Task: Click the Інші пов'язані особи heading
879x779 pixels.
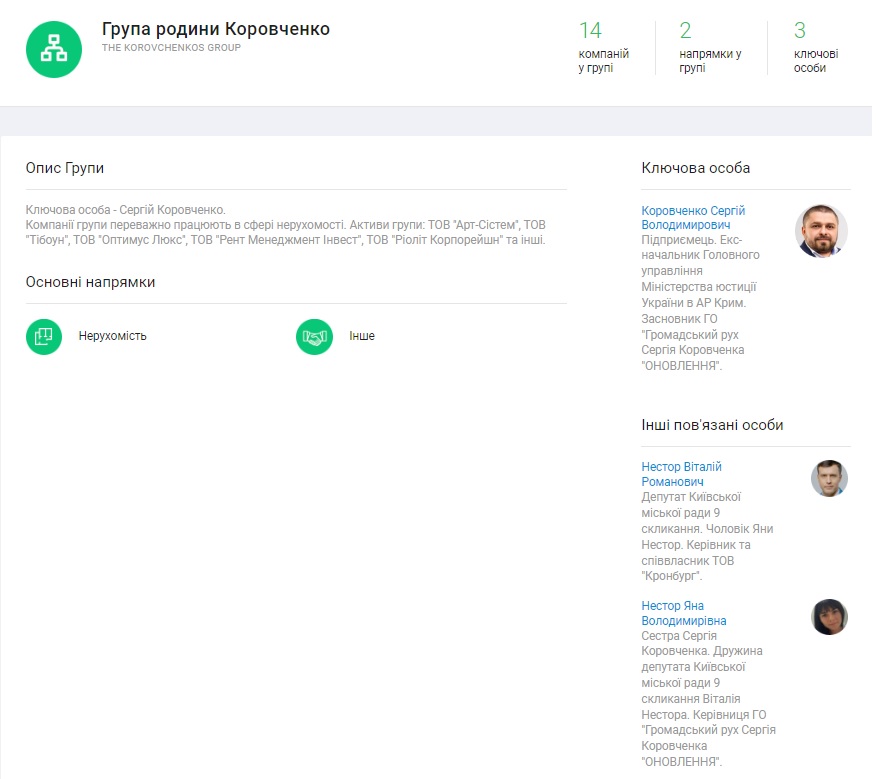Action: click(712, 425)
